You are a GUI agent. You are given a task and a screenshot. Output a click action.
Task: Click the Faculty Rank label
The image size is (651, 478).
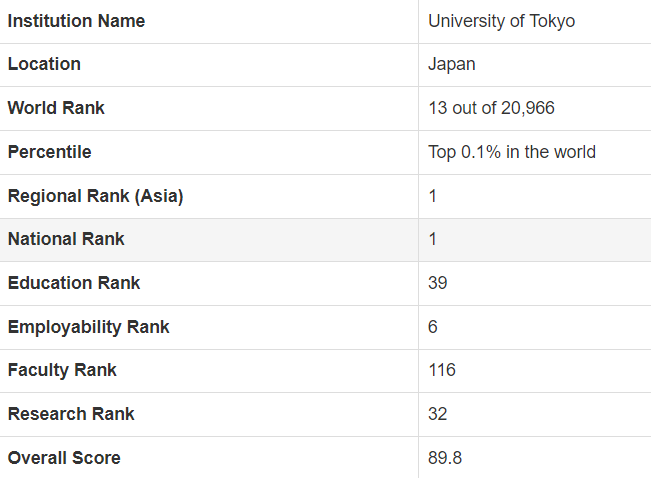[x=62, y=370]
